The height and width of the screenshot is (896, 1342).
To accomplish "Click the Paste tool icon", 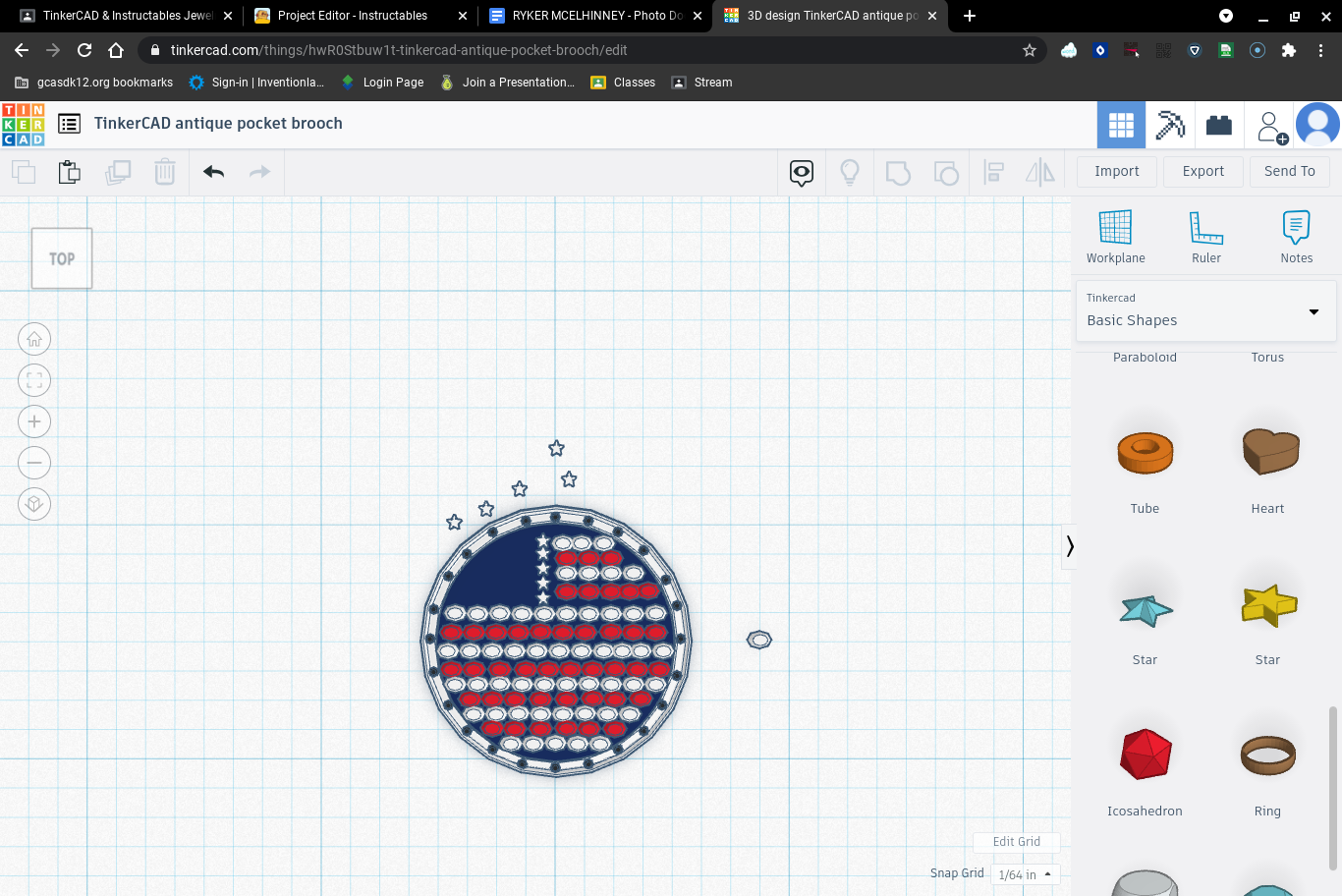I will (x=70, y=172).
